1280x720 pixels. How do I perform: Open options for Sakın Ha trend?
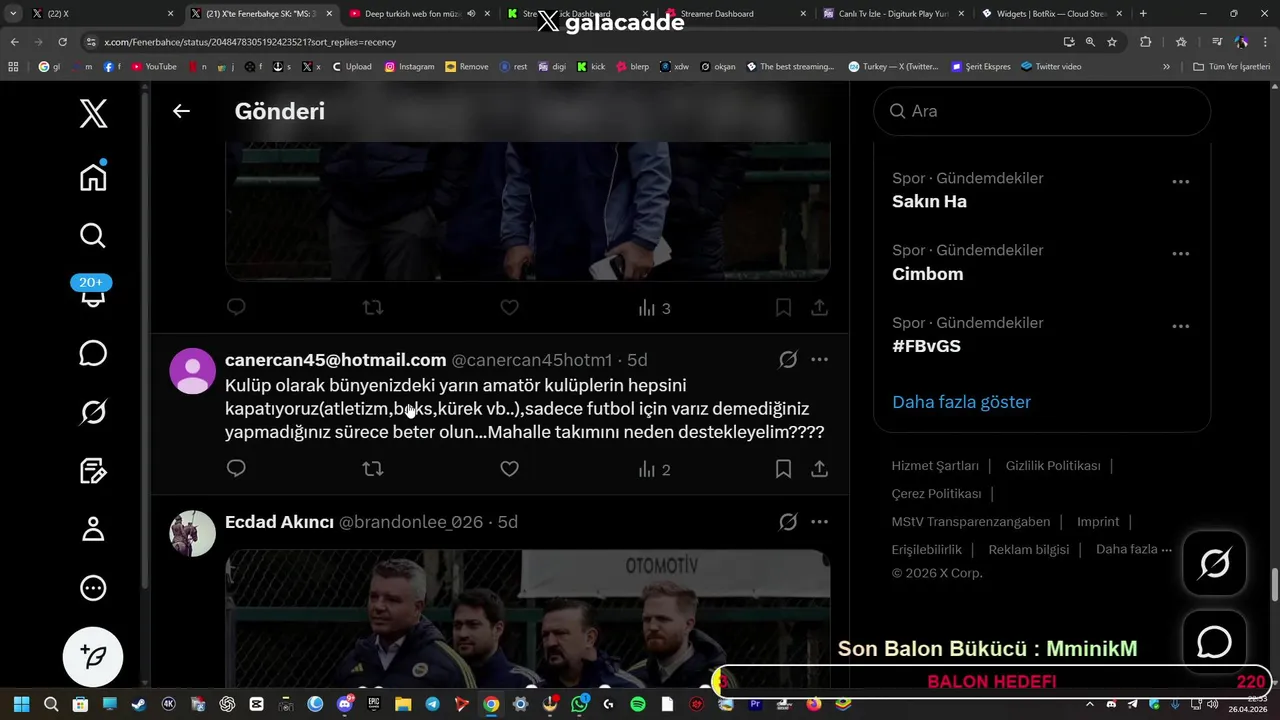1180,182
